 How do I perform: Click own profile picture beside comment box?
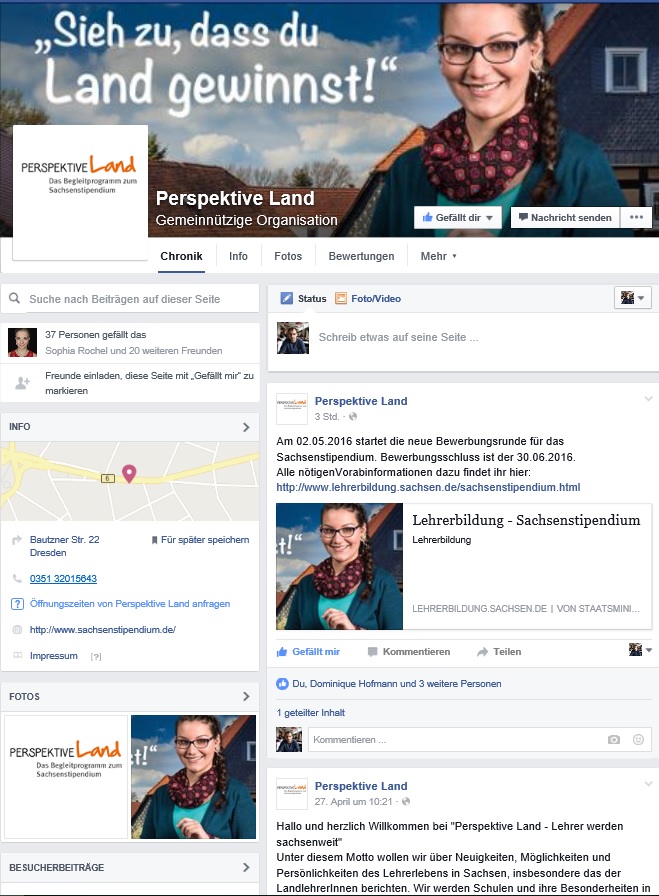pos(289,739)
